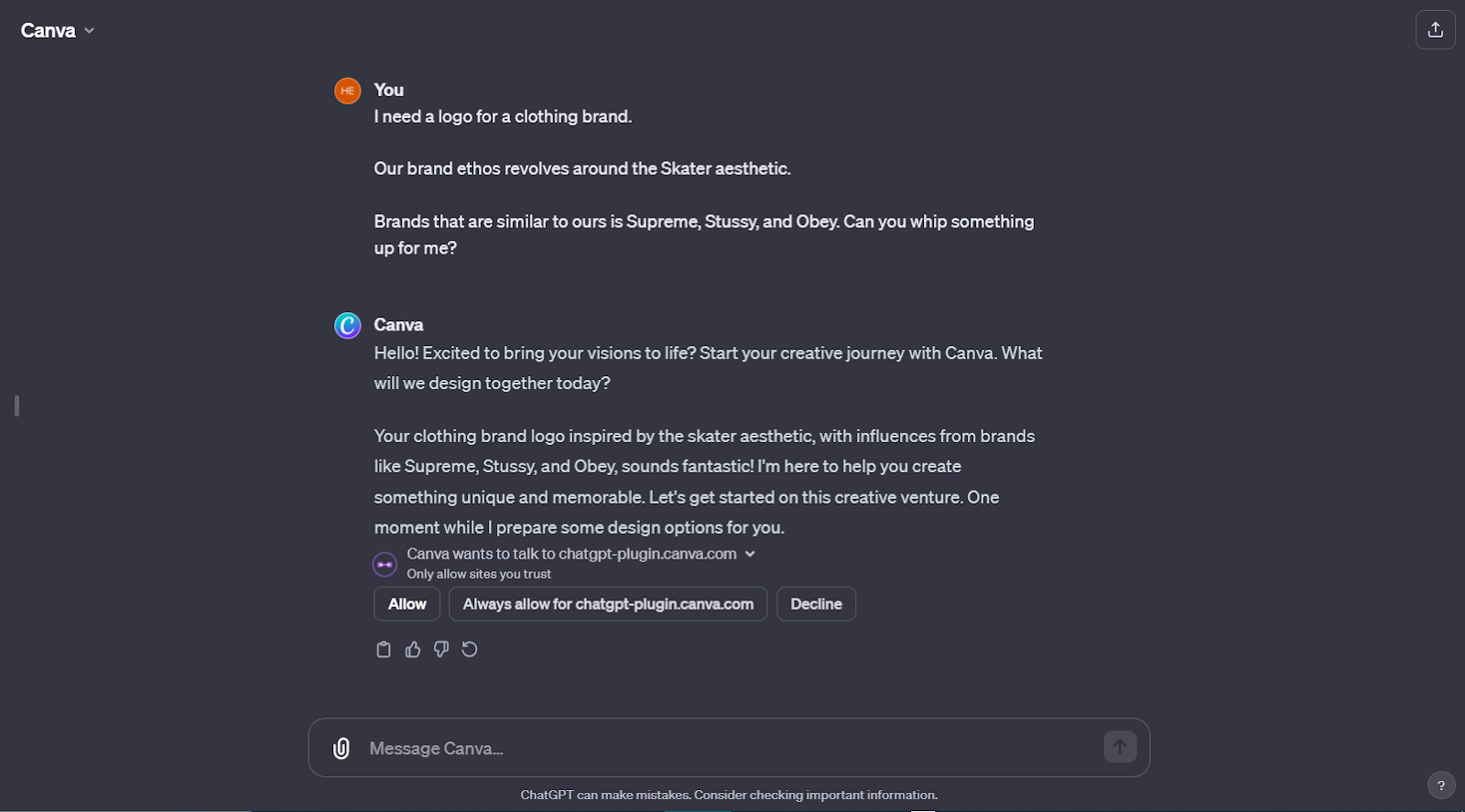Click the Canva plugin avatar beside its reply
Image resolution: width=1465 pixels, height=812 pixels.
point(347,325)
